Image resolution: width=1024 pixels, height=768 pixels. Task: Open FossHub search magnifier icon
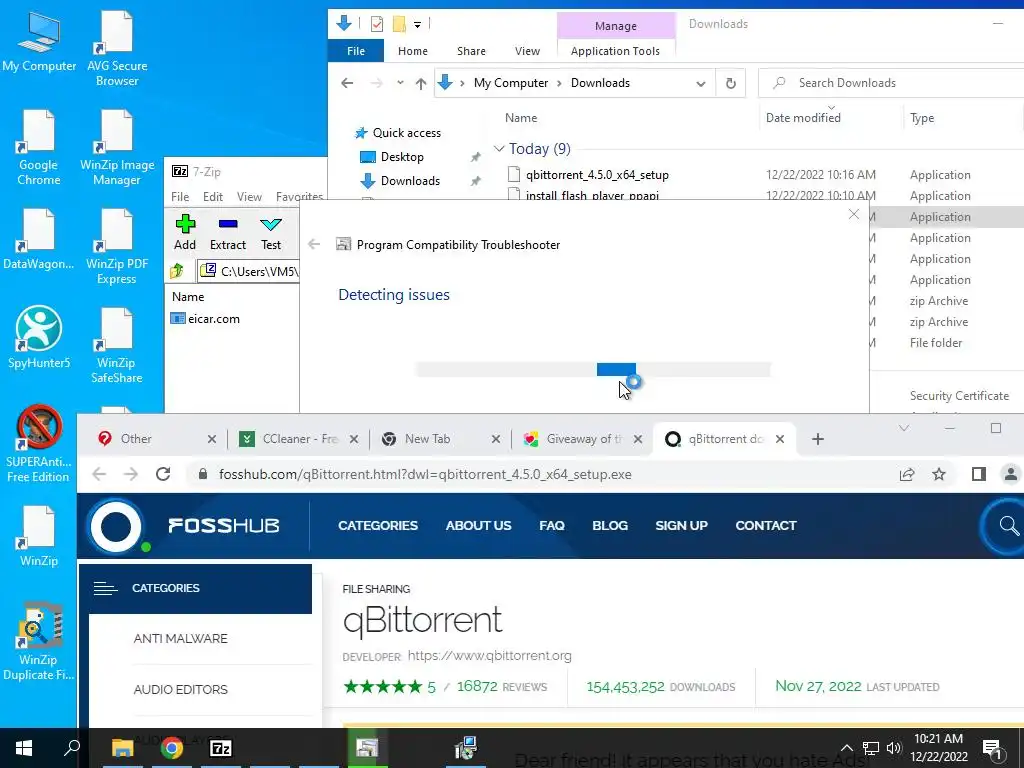click(1008, 525)
